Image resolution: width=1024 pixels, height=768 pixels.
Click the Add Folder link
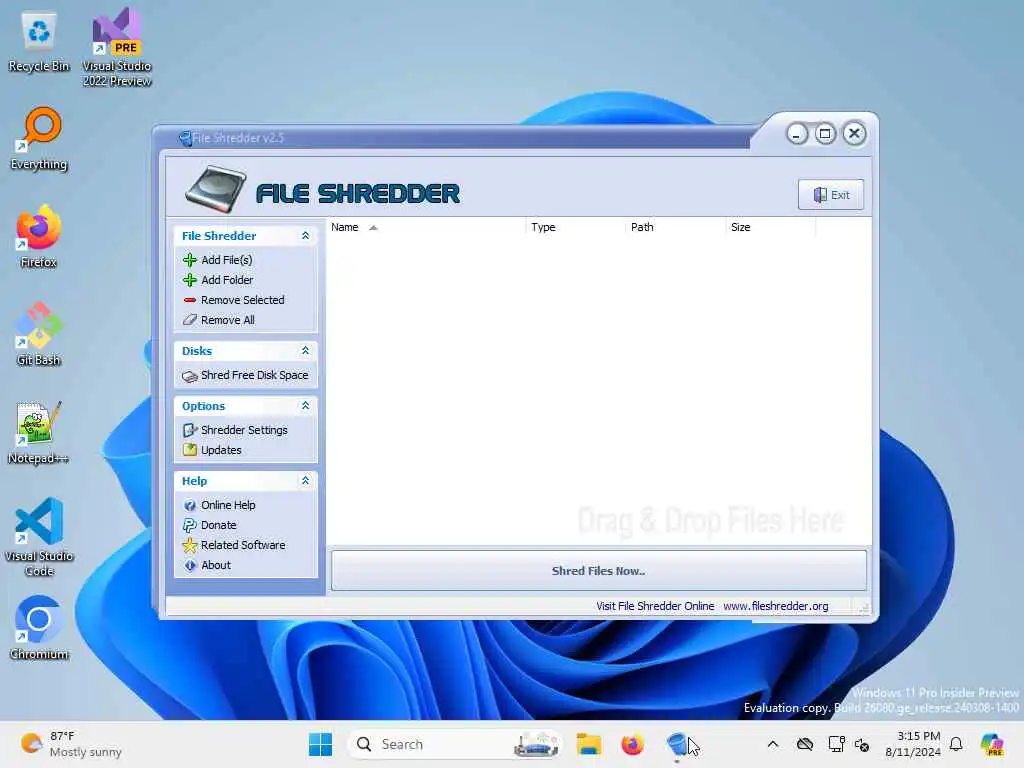(227, 280)
